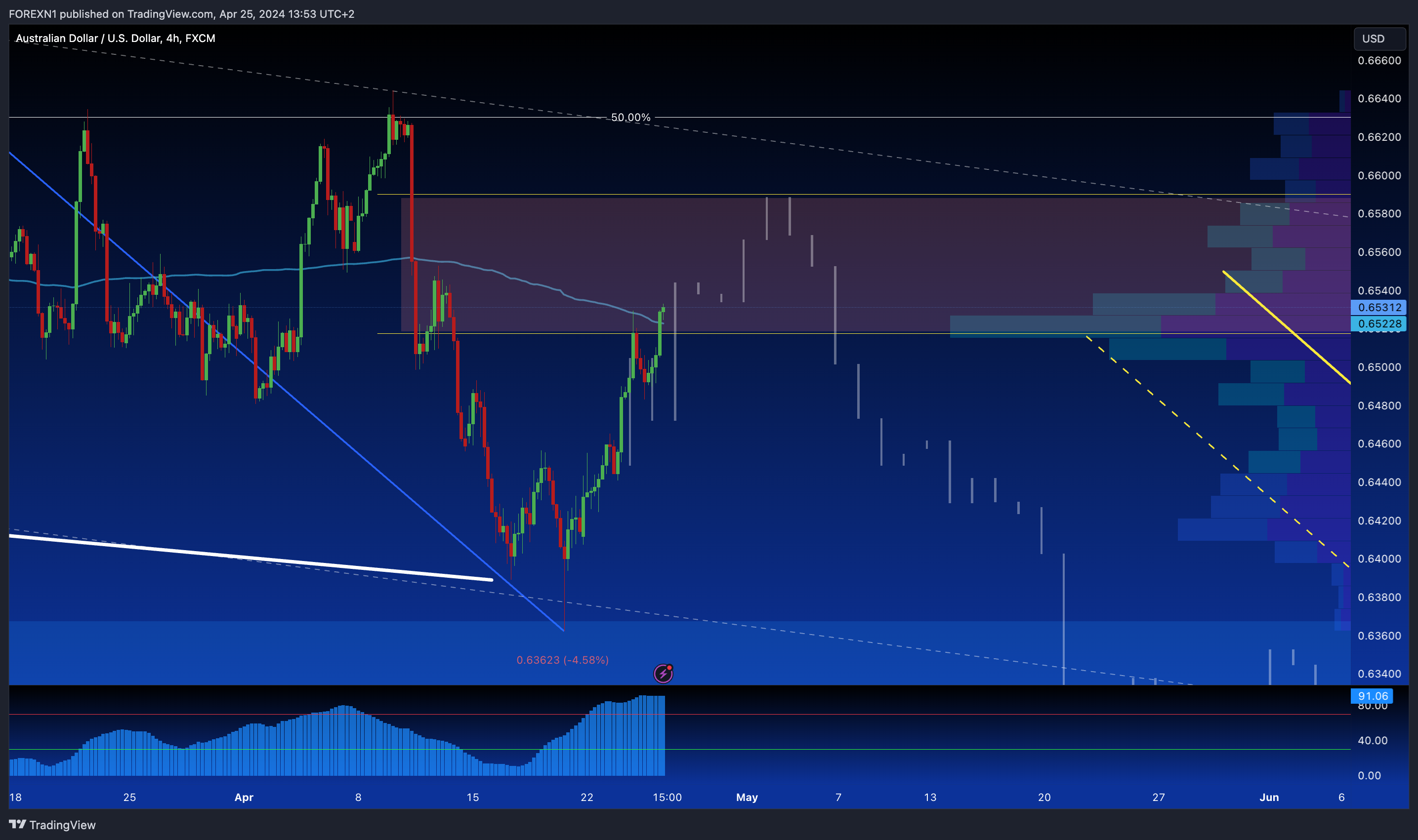
Task: Select the blue descending trendline
Action: 286,391
